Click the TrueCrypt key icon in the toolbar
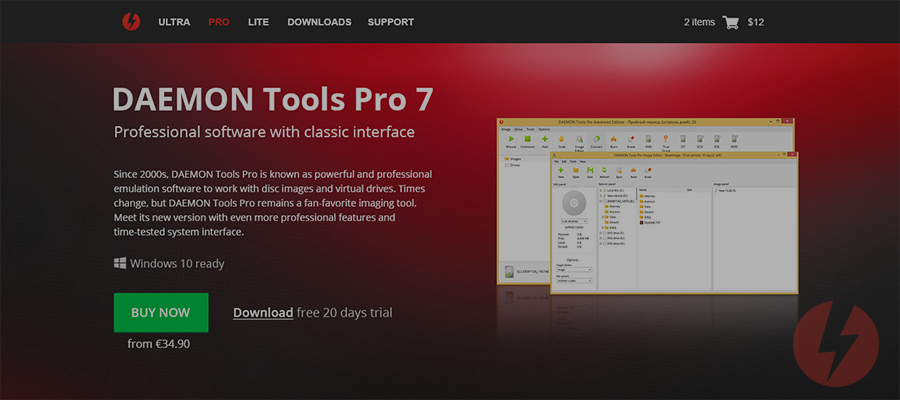Screen dimensions: 900x400 click(x=666, y=141)
